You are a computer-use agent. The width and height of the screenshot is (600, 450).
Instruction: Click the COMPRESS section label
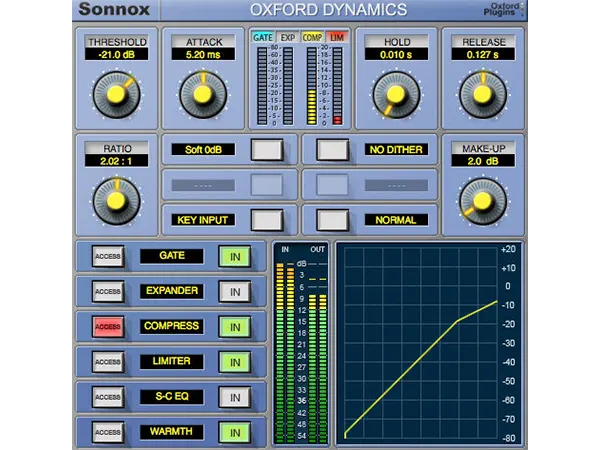coord(172,326)
